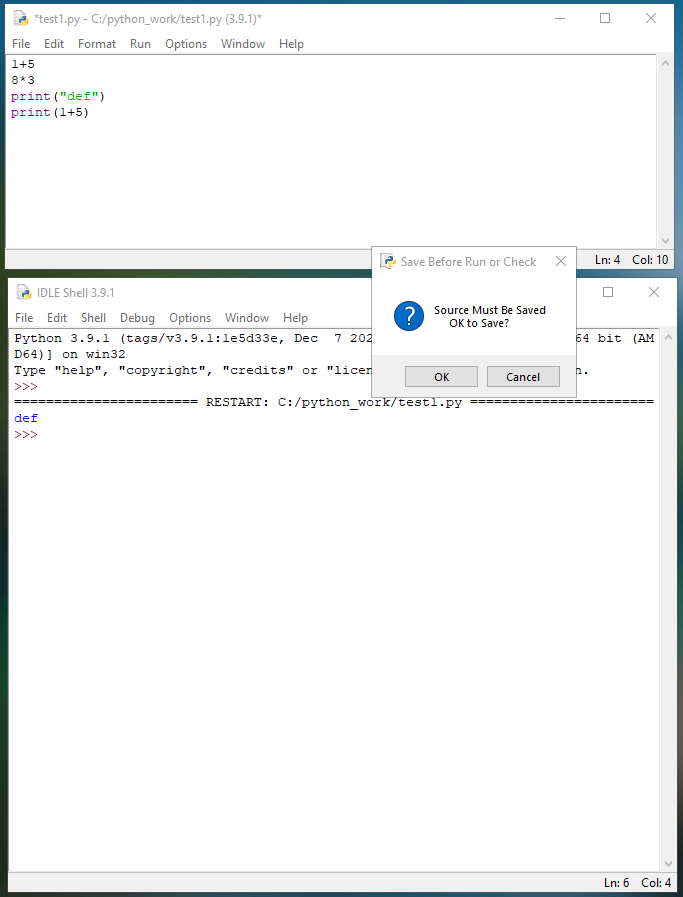This screenshot has width=683, height=897.
Task: Click the editor scrollbar's down arrow
Action: point(666,241)
